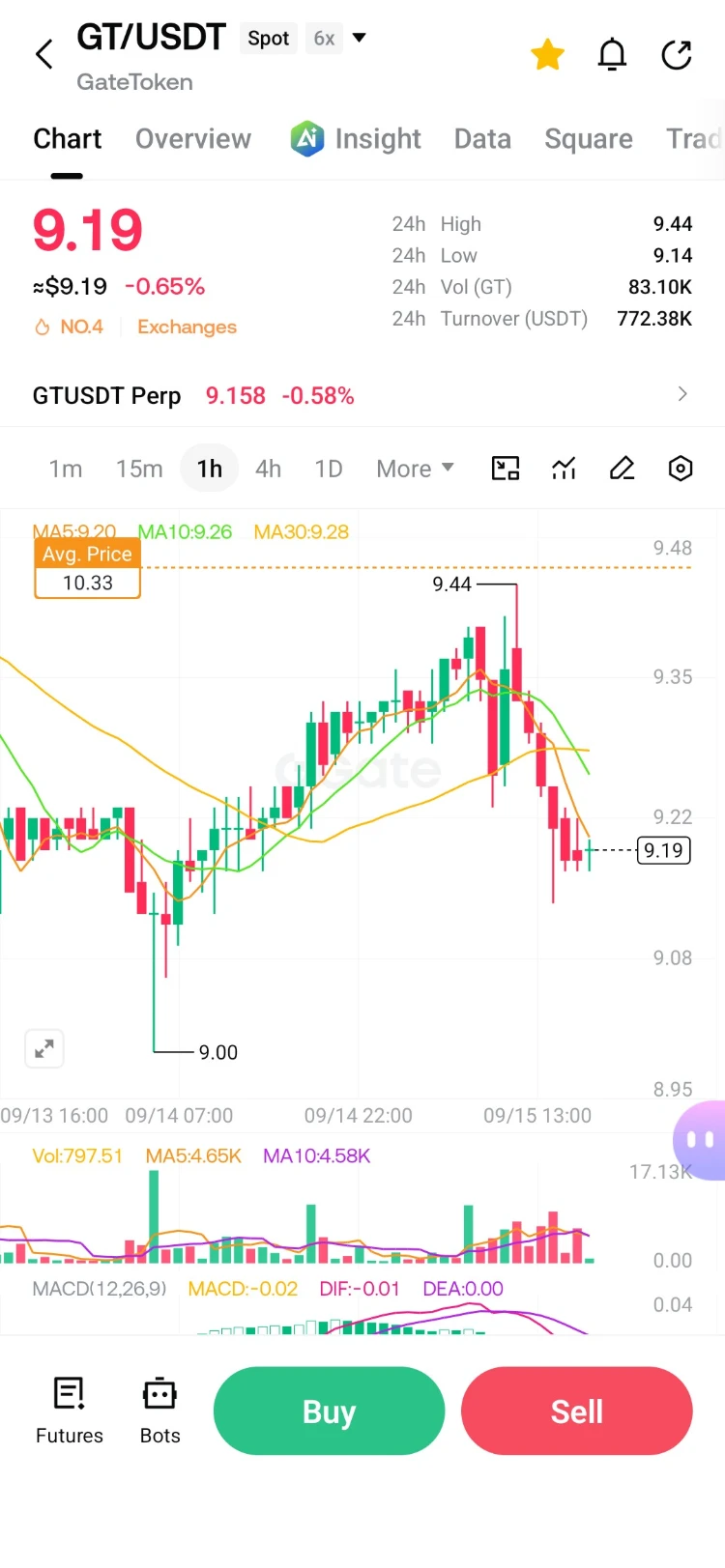Tap the -0.65% change value
The image size is (725, 1568).
164,287
